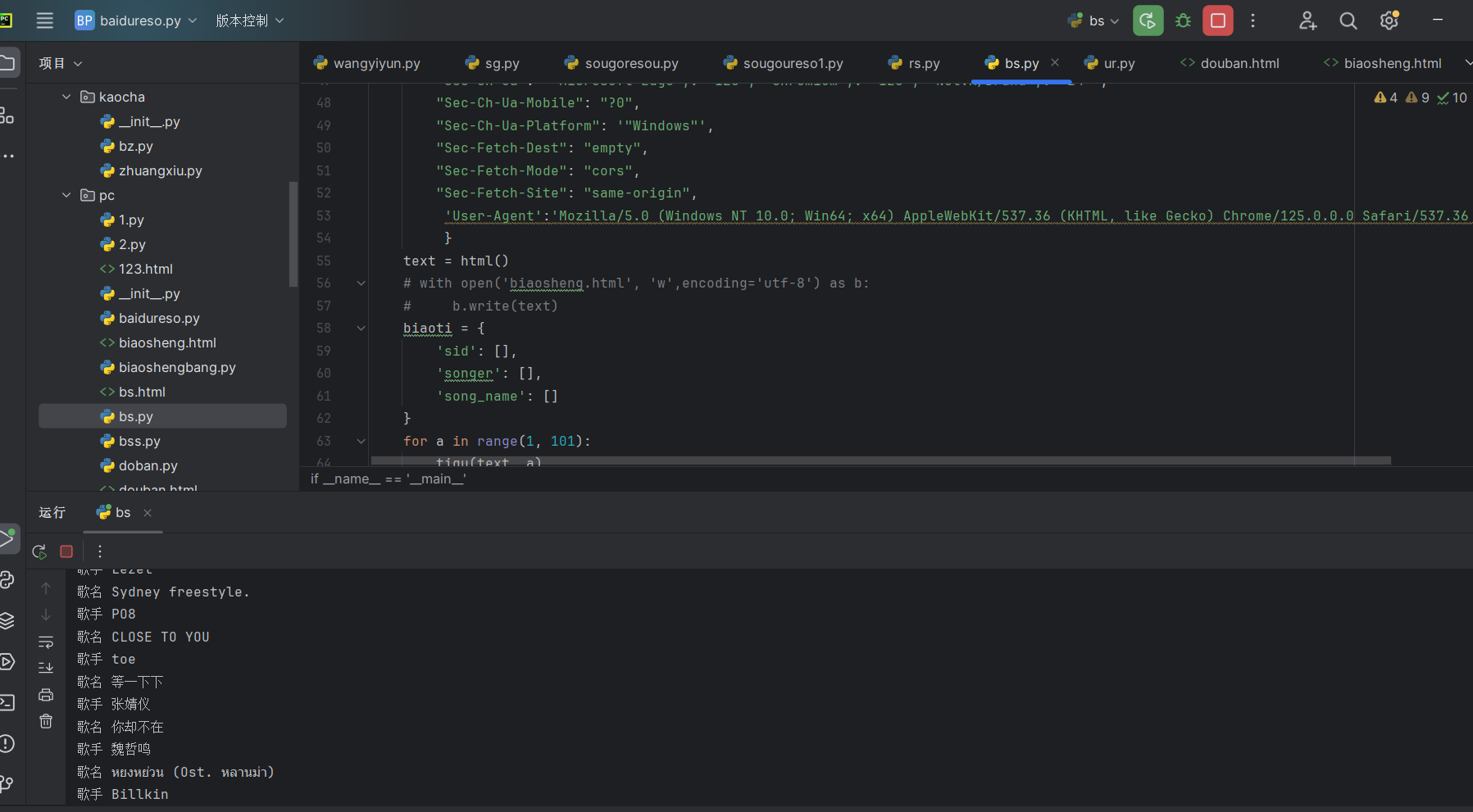Open bss.py in project tree
This screenshot has height=812, width=1473.
139,441
